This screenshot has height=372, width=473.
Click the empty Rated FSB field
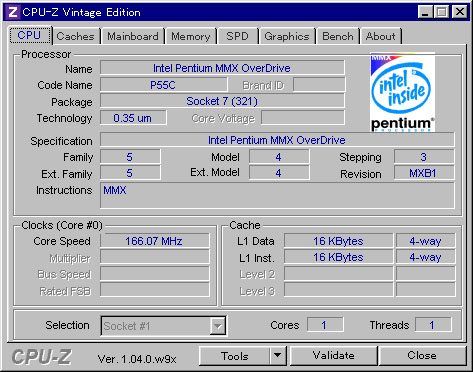(155, 290)
